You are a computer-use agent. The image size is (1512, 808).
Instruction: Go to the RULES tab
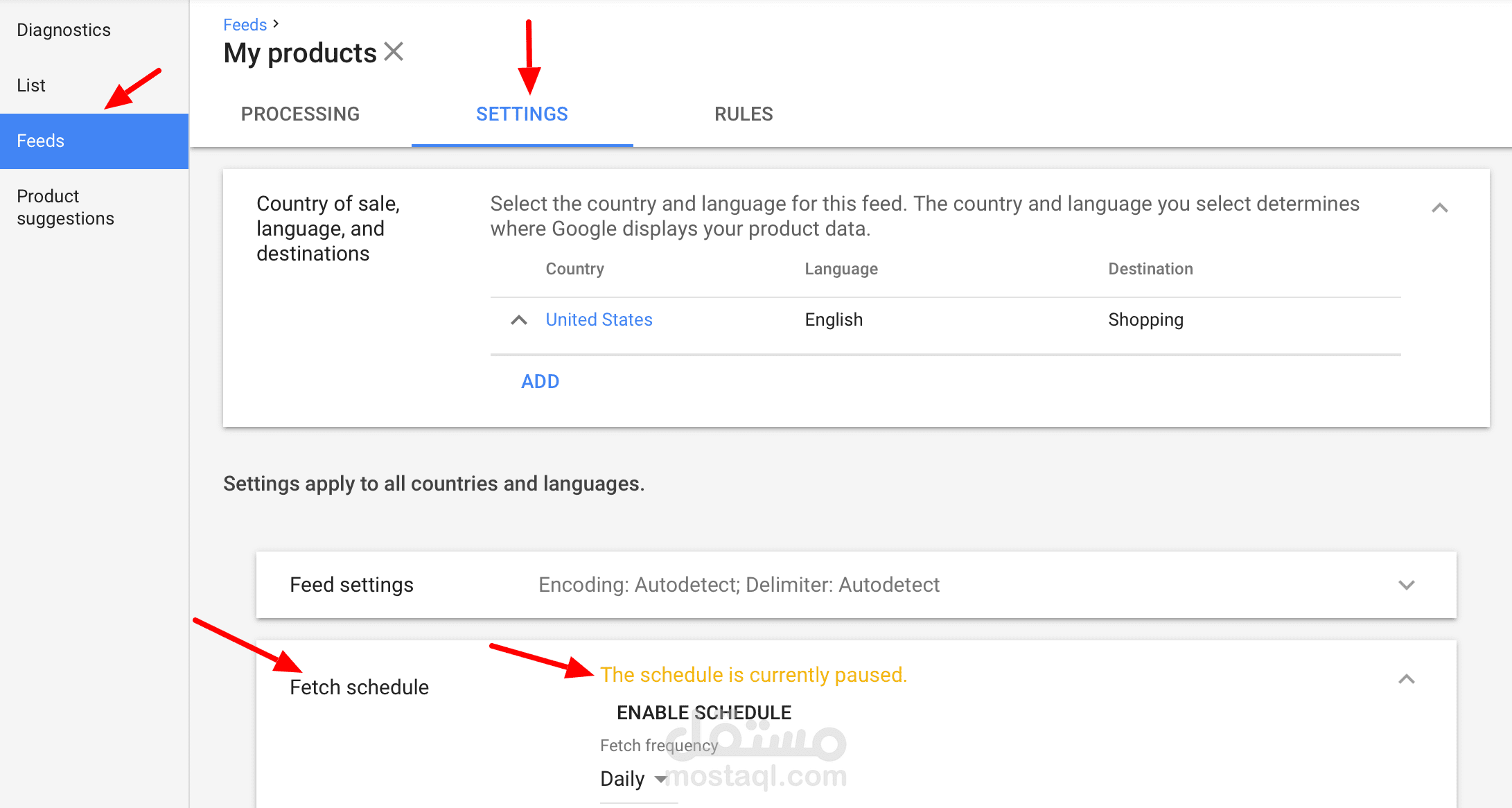pos(744,114)
